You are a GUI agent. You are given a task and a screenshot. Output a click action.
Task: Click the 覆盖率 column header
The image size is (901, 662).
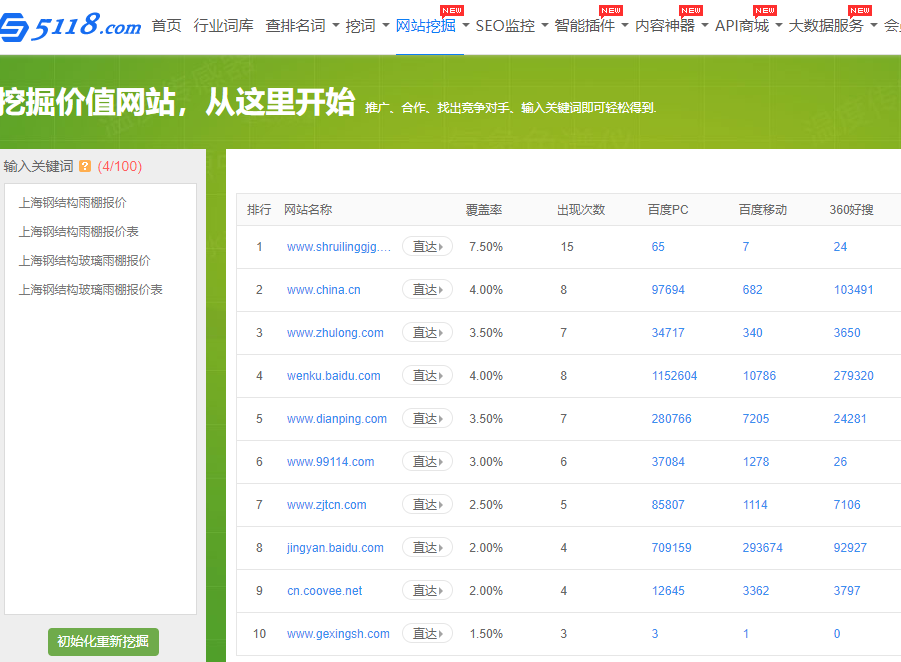tap(484, 210)
